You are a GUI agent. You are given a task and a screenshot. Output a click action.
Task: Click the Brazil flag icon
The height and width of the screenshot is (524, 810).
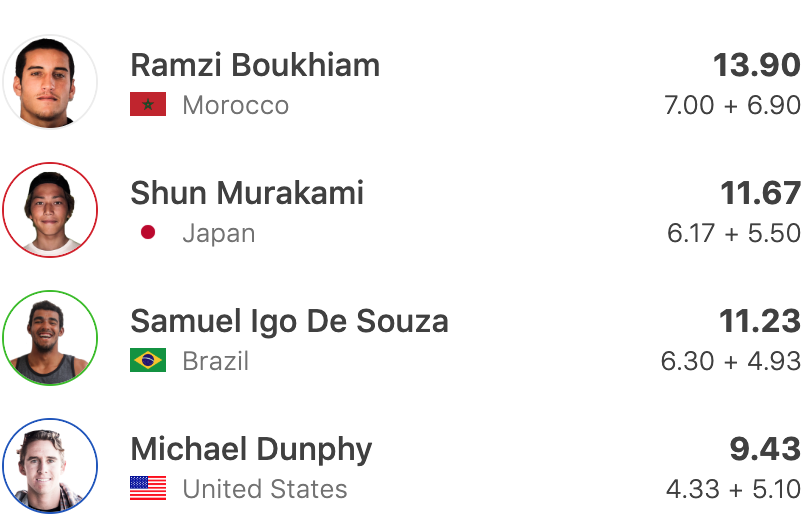tap(148, 361)
